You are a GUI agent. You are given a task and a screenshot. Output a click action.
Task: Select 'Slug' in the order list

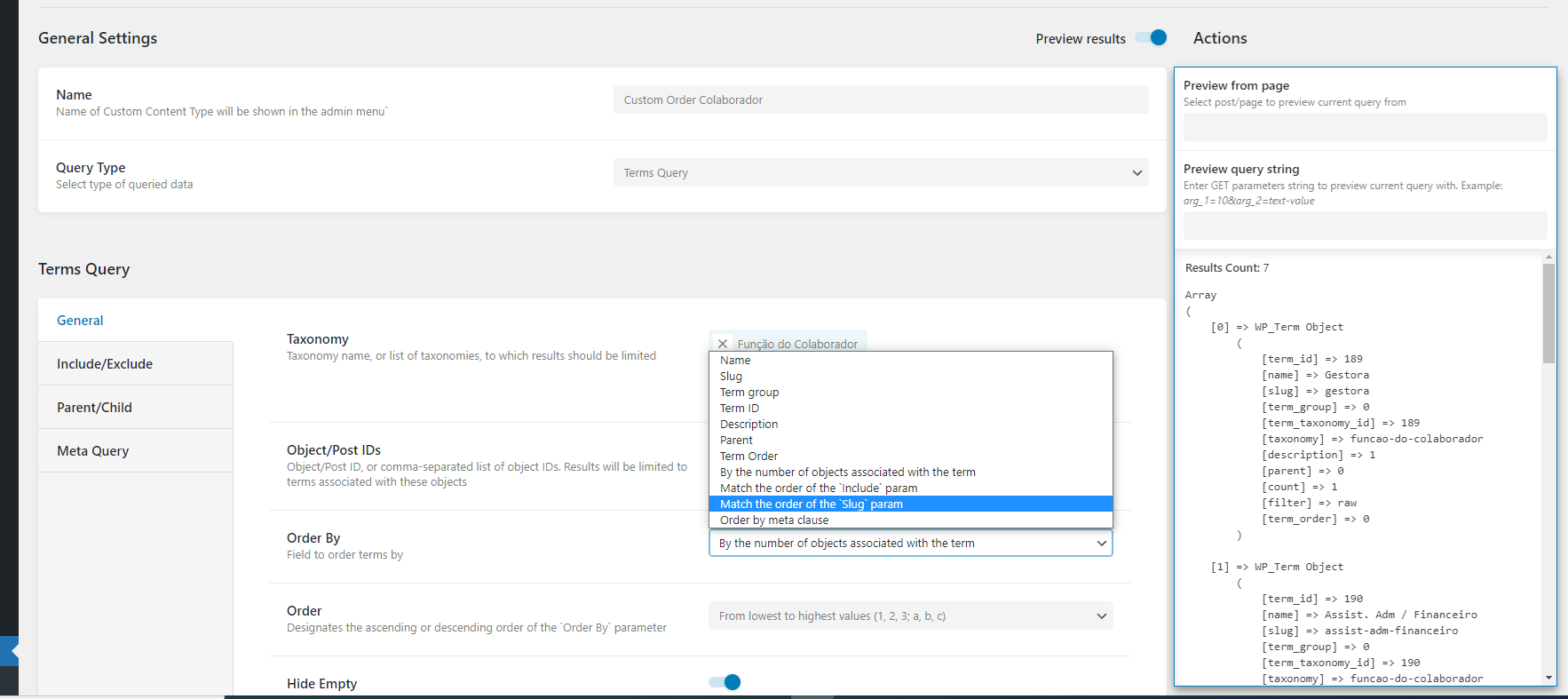click(910, 377)
